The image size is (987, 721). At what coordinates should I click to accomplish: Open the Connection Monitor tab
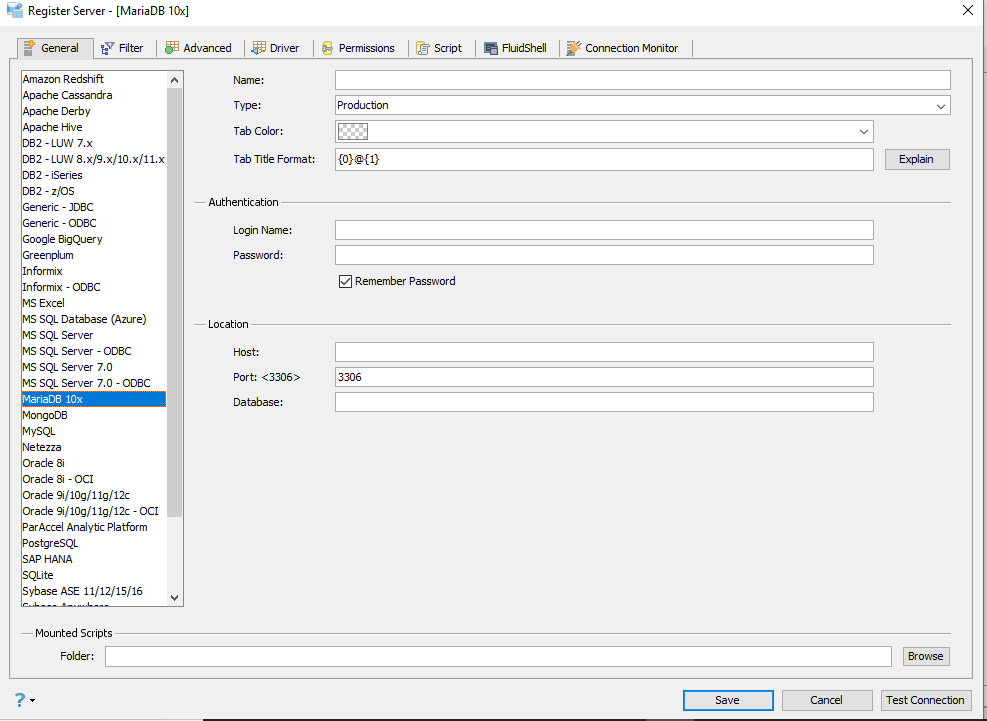point(624,48)
